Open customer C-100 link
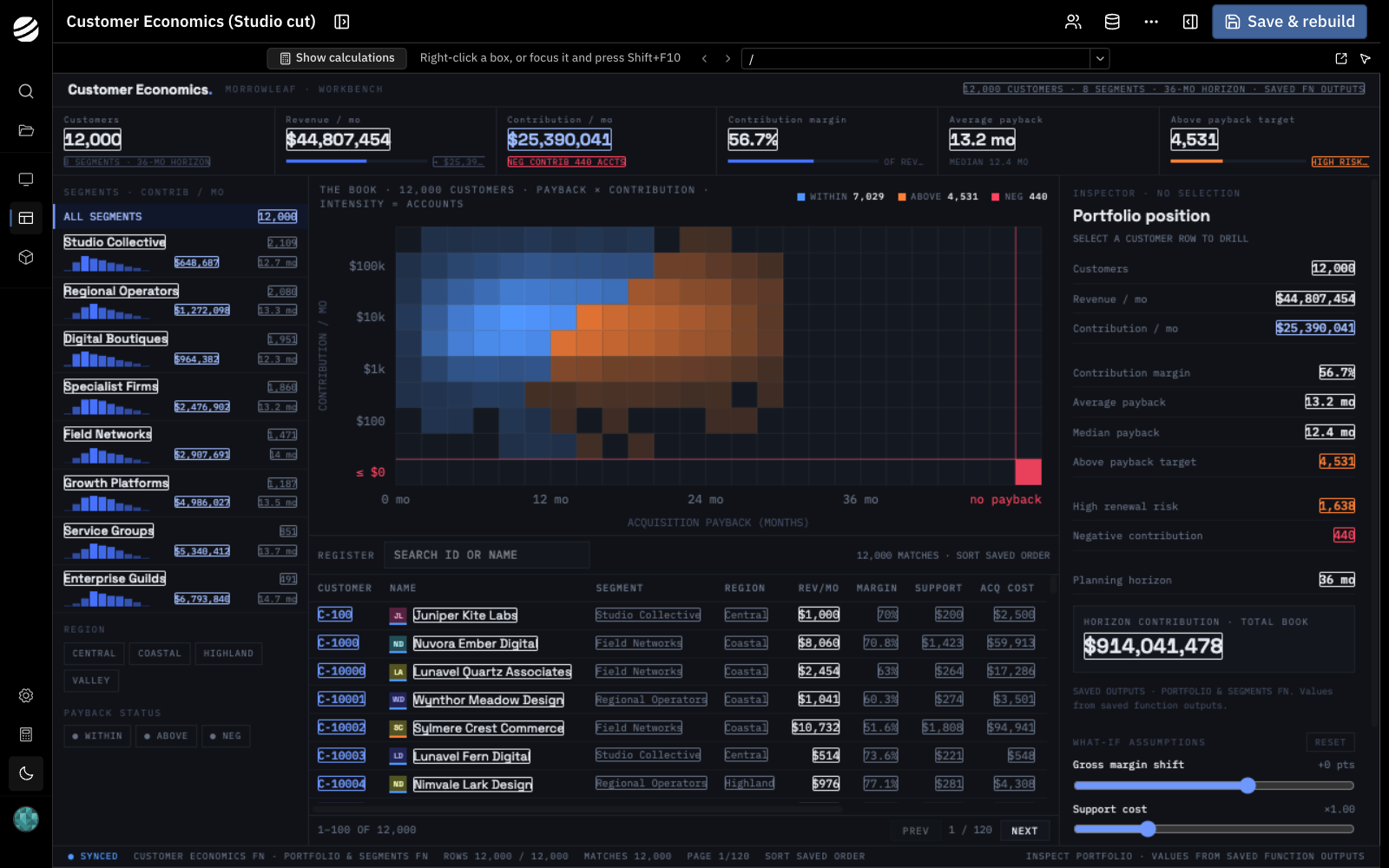1389x868 pixels. pyautogui.click(x=335, y=615)
